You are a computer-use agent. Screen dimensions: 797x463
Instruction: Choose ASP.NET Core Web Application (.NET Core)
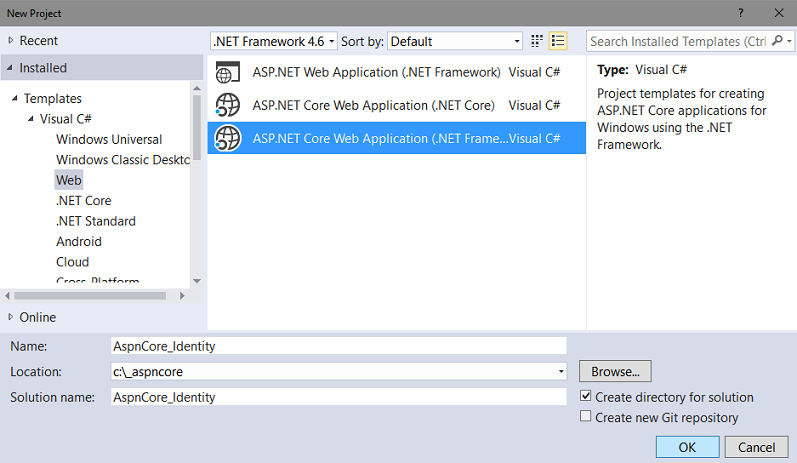click(x=396, y=105)
